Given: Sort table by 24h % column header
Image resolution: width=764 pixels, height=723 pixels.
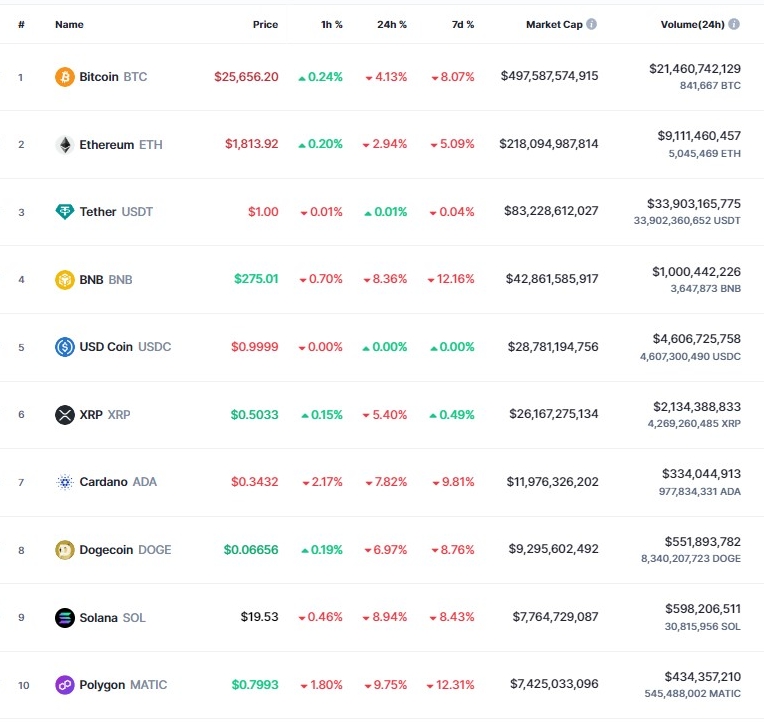Looking at the screenshot, I should [x=392, y=24].
